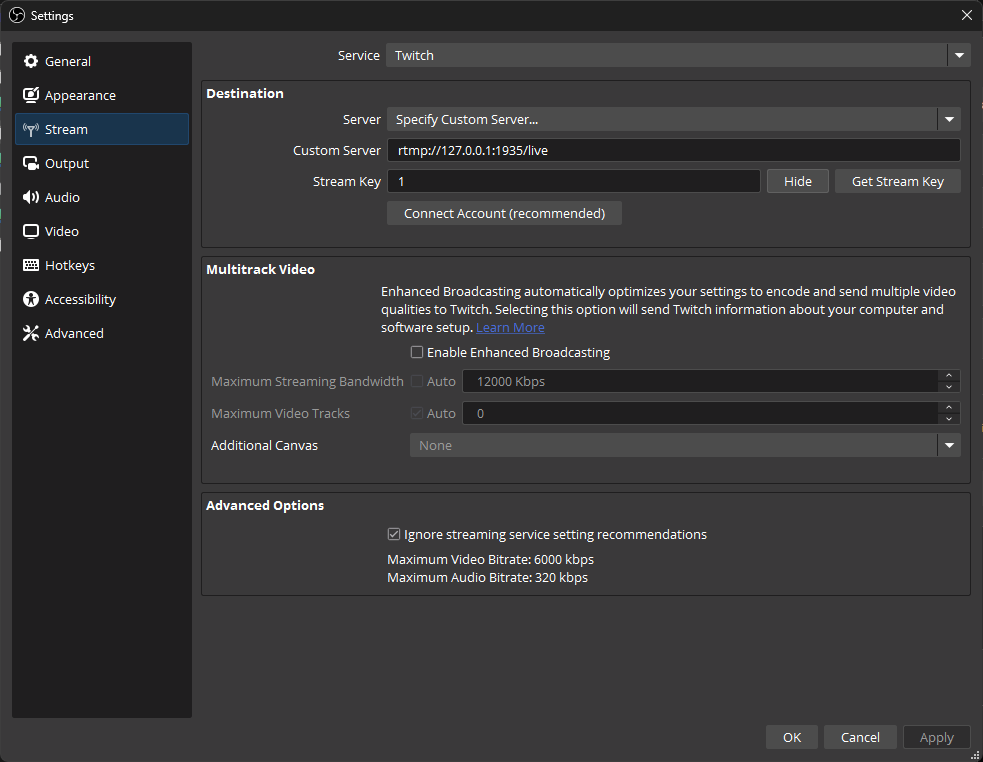This screenshot has height=762, width=983.
Task: Click the Hide stream key button
Action: point(797,181)
